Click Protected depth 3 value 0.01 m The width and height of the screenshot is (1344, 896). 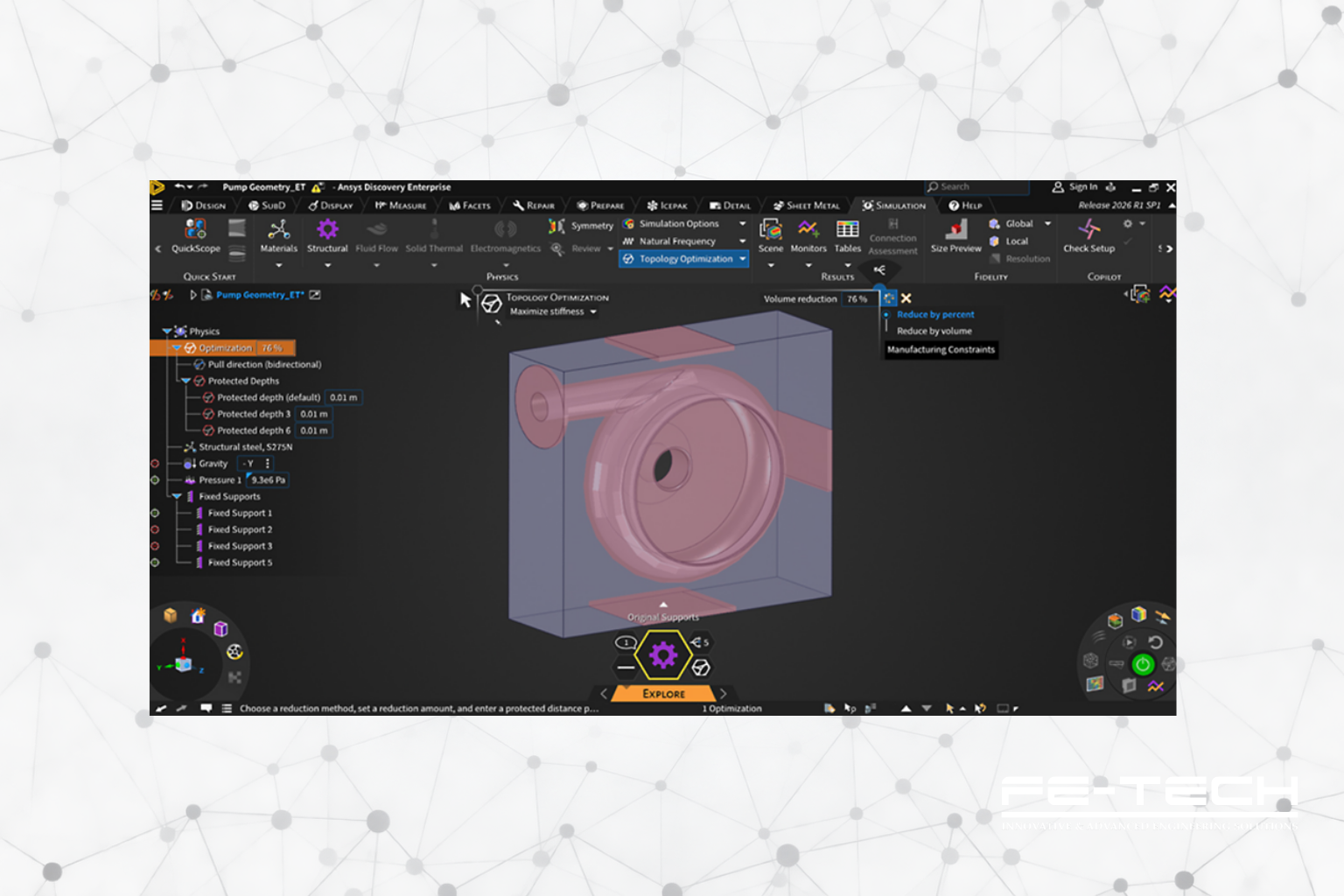pyautogui.click(x=314, y=415)
